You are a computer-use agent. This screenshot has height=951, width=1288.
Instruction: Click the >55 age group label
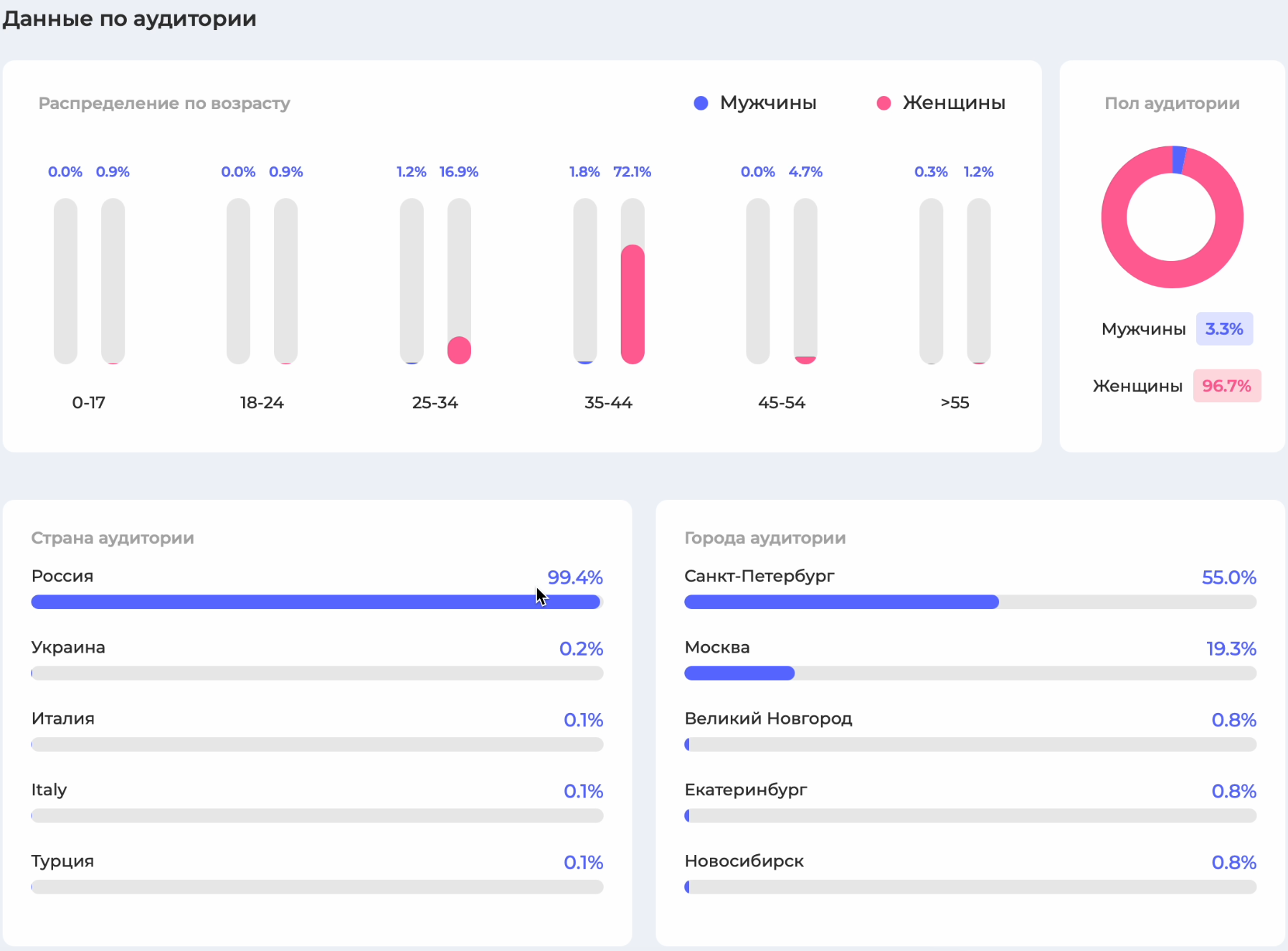955,403
